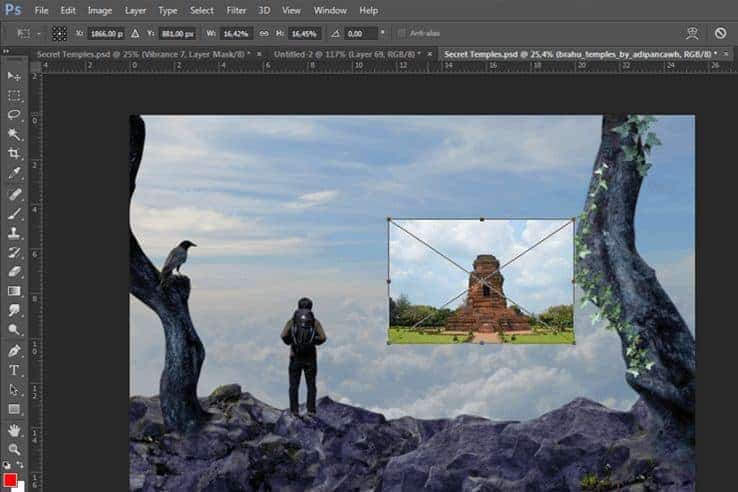Open the Type menu
Viewport: 738px width, 492px height.
click(x=168, y=10)
